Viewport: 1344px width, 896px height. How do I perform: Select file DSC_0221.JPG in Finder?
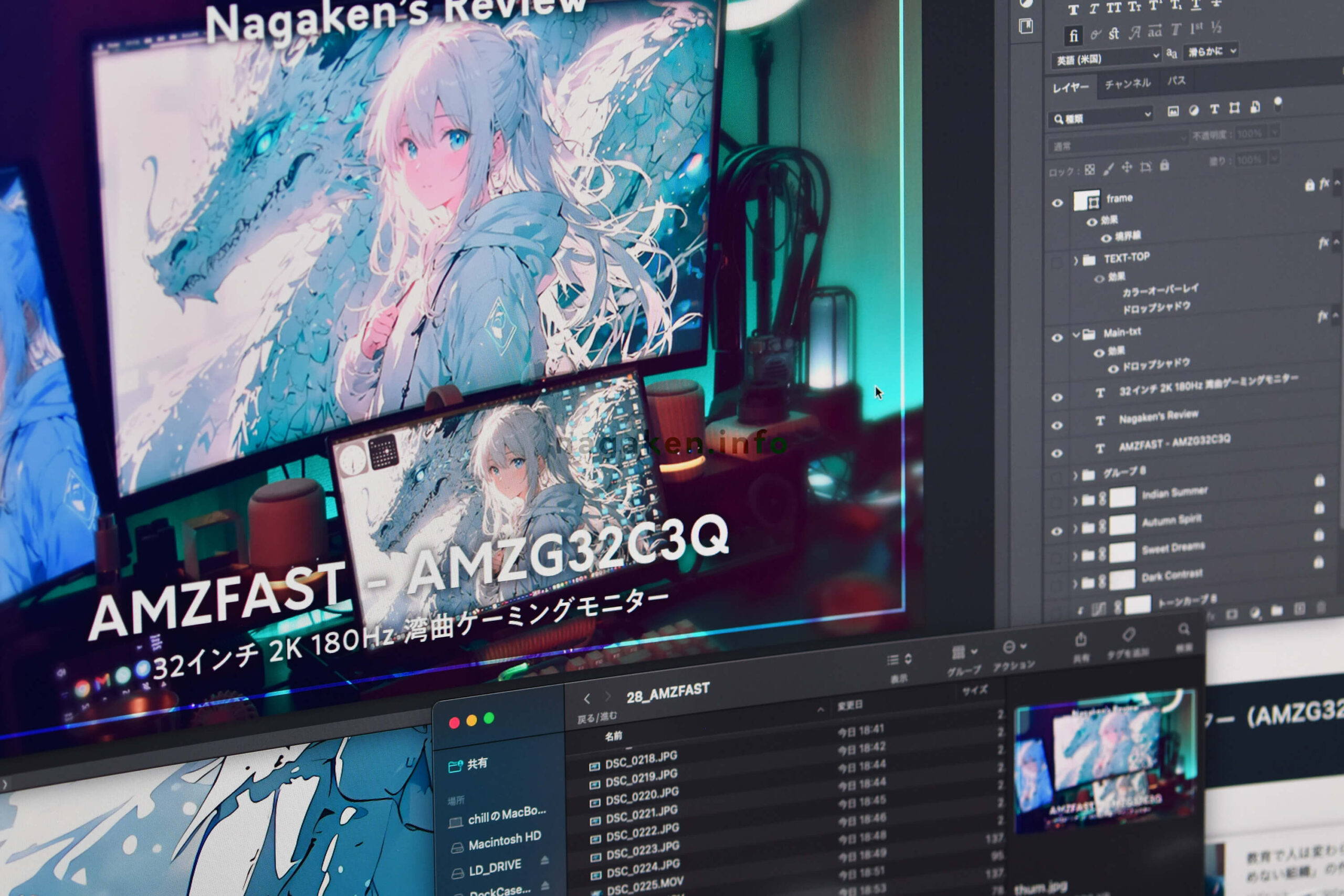point(633,815)
